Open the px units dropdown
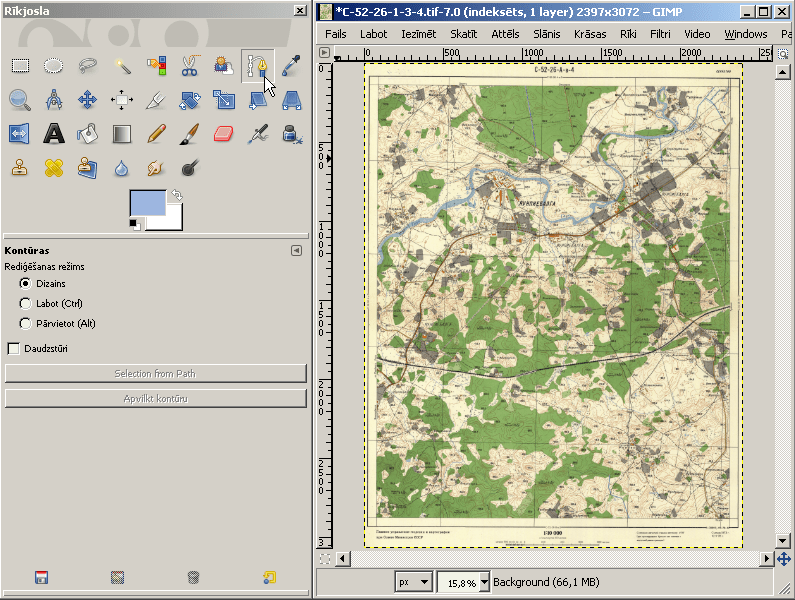 [413, 582]
